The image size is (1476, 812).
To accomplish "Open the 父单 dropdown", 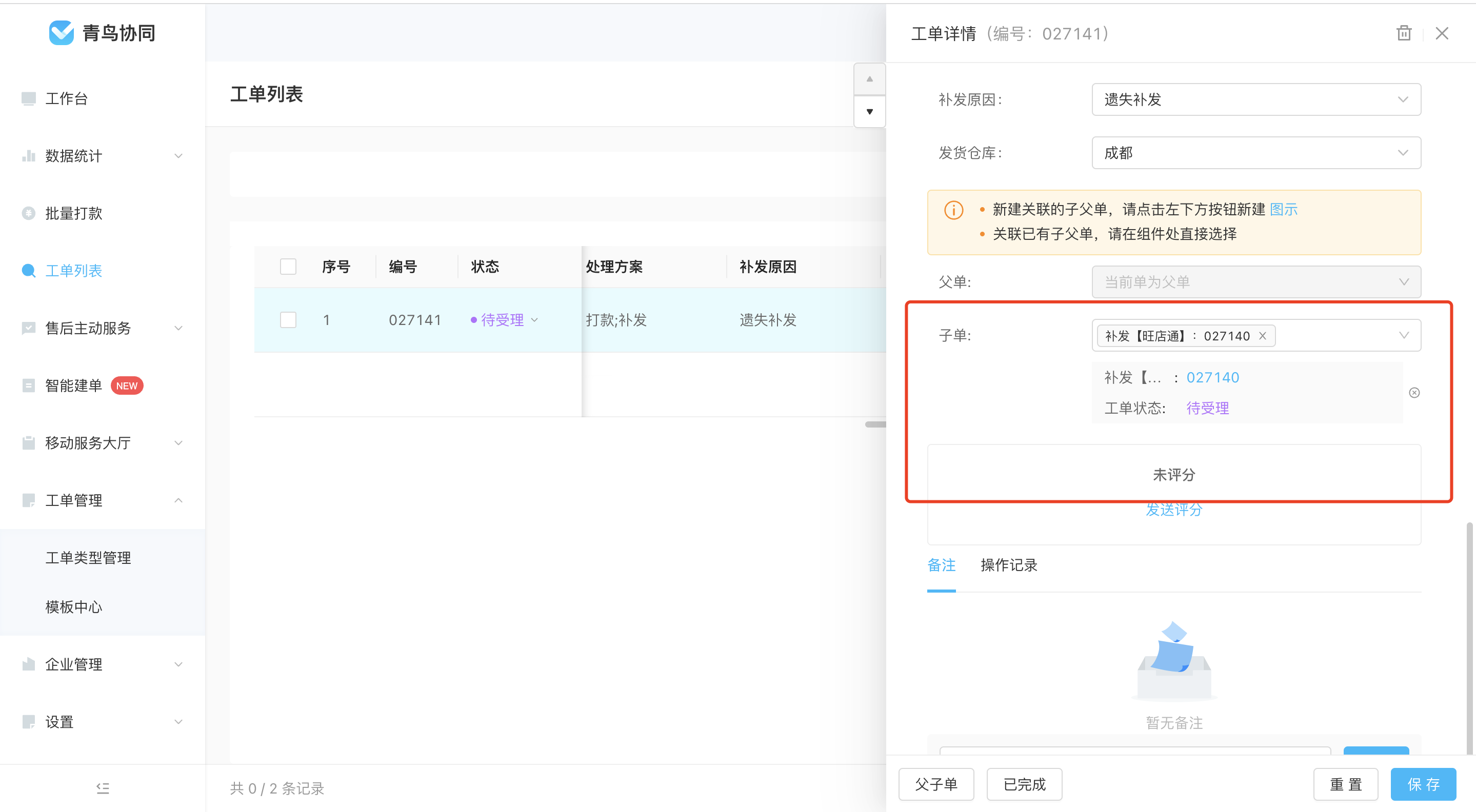I will coord(1256,282).
